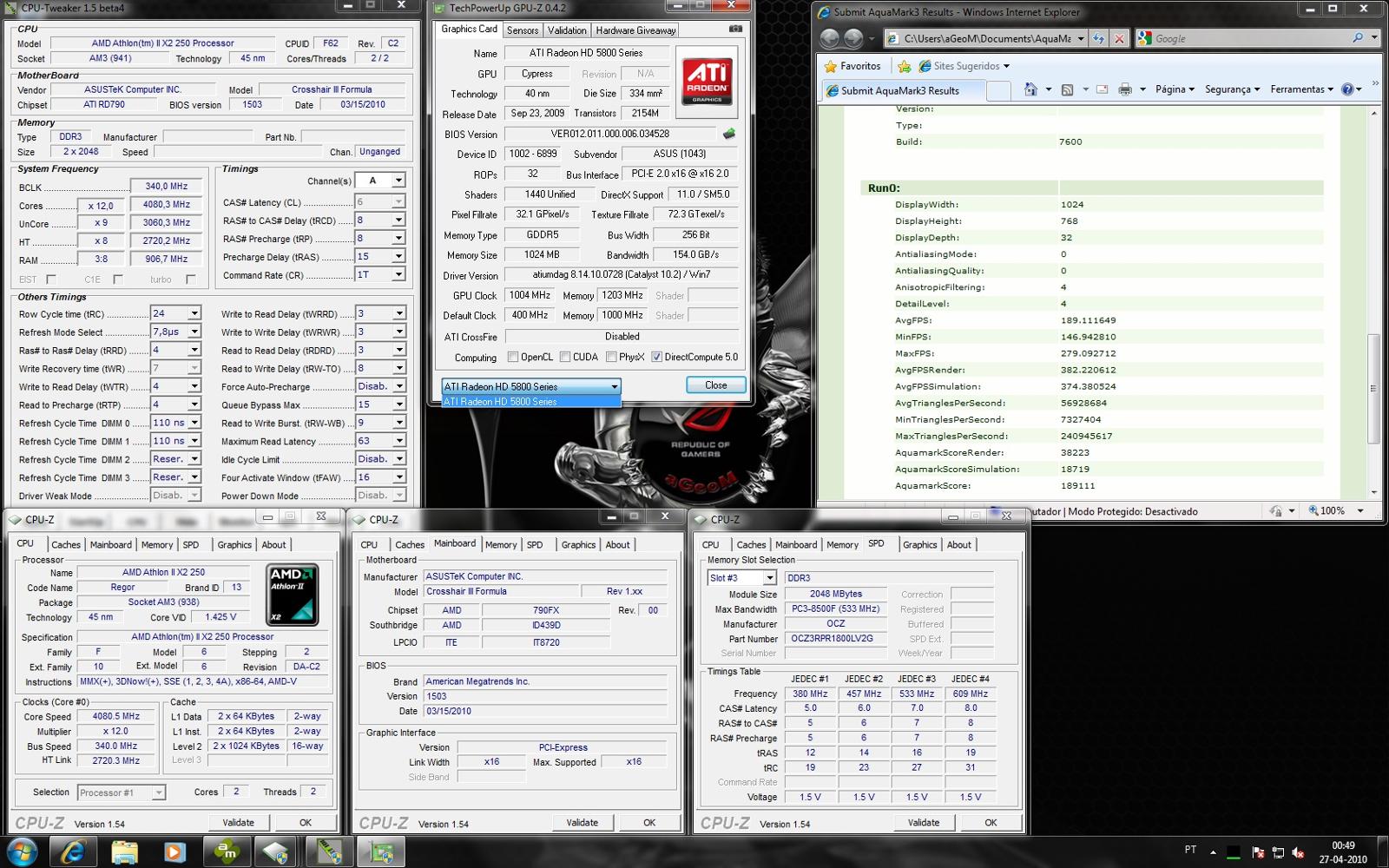Go back in Internet Explorer
Image resolution: width=1389 pixels, height=868 pixels.
coord(830,38)
